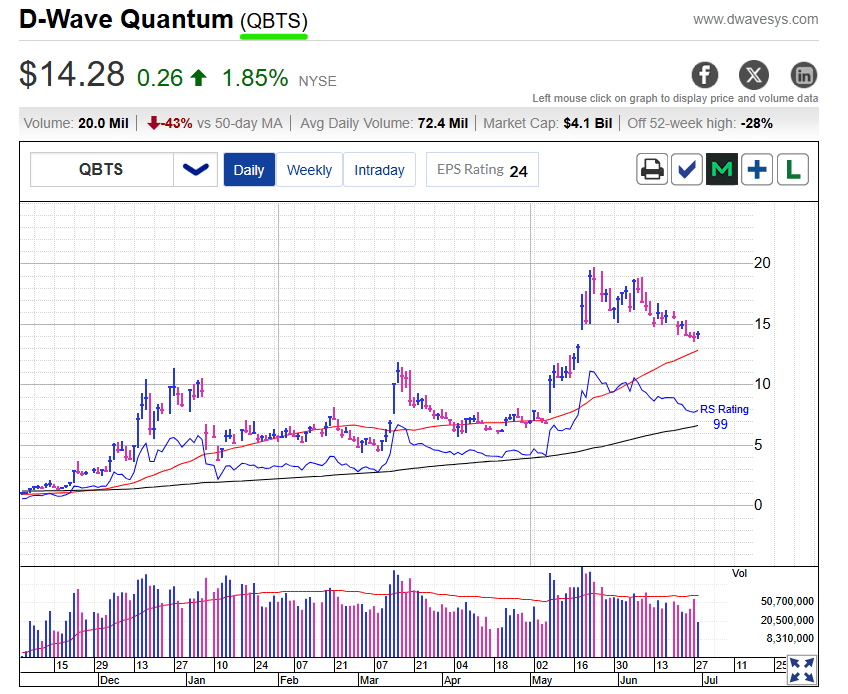848x694 pixels.
Task: Click the May month label on timeline
Action: (x=542, y=680)
